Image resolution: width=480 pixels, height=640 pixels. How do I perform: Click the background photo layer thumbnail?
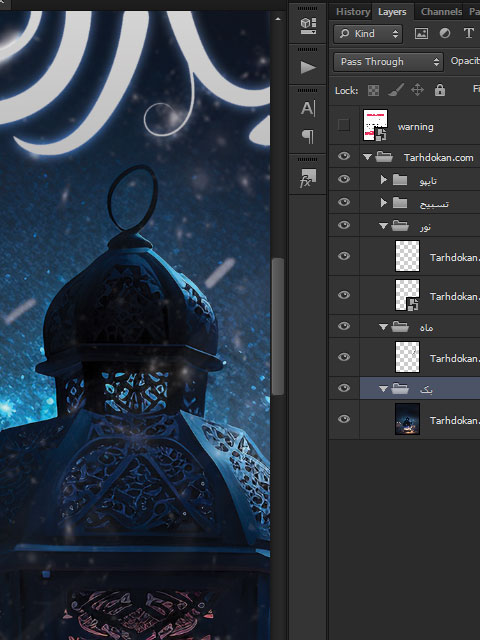[407, 419]
